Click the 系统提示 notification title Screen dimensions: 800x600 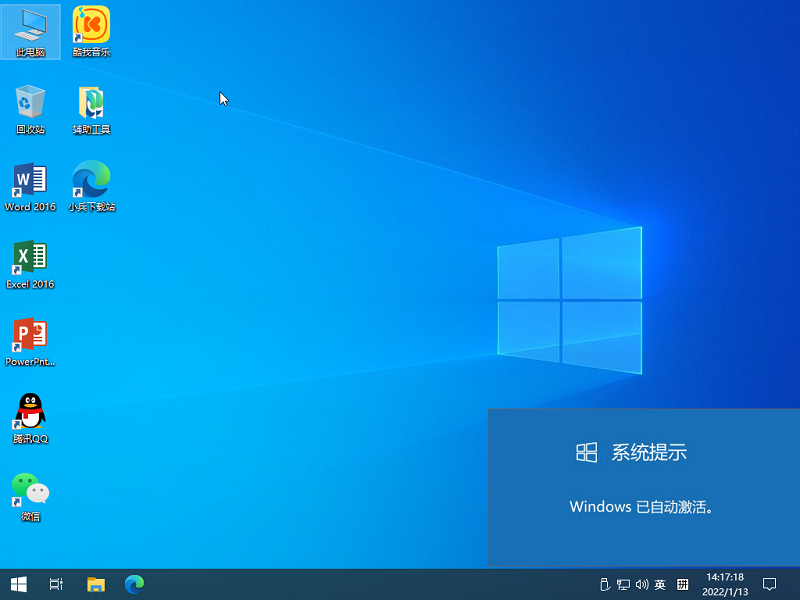(649, 453)
